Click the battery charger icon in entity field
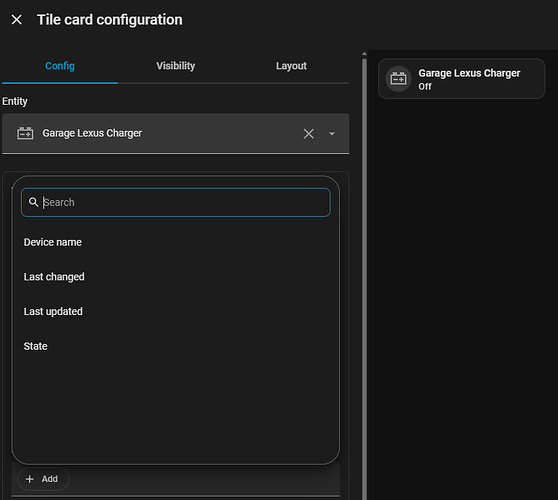 (25, 133)
